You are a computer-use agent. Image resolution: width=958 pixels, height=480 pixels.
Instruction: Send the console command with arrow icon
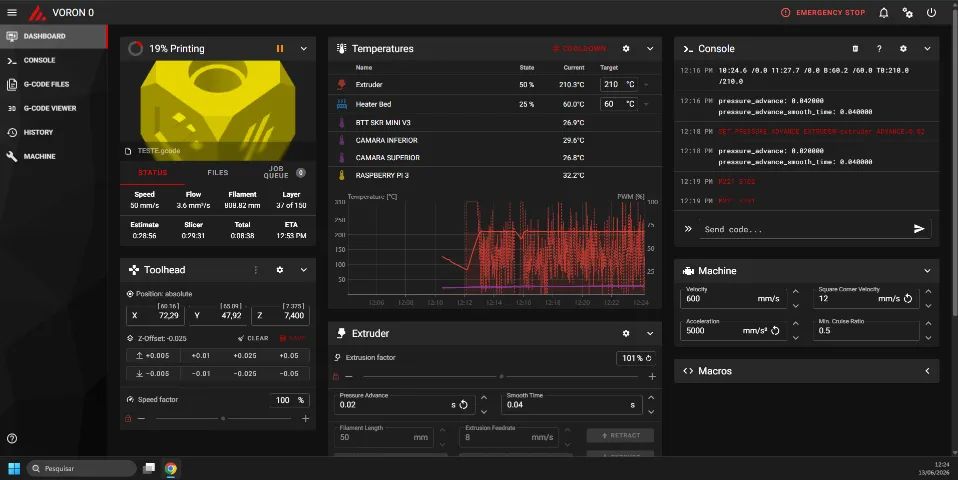919,228
